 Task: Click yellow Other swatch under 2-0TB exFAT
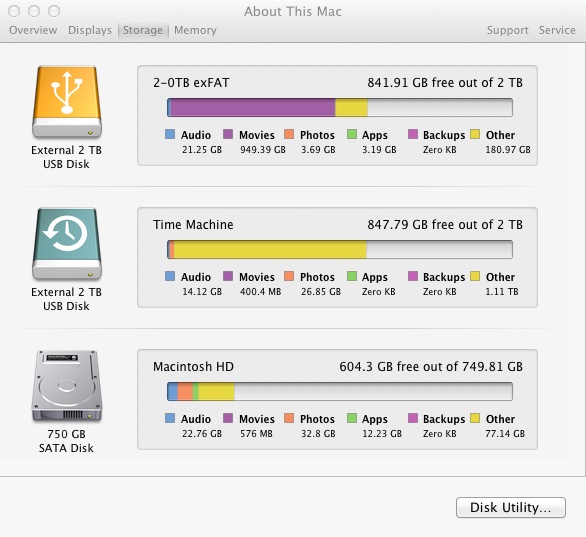click(475, 134)
